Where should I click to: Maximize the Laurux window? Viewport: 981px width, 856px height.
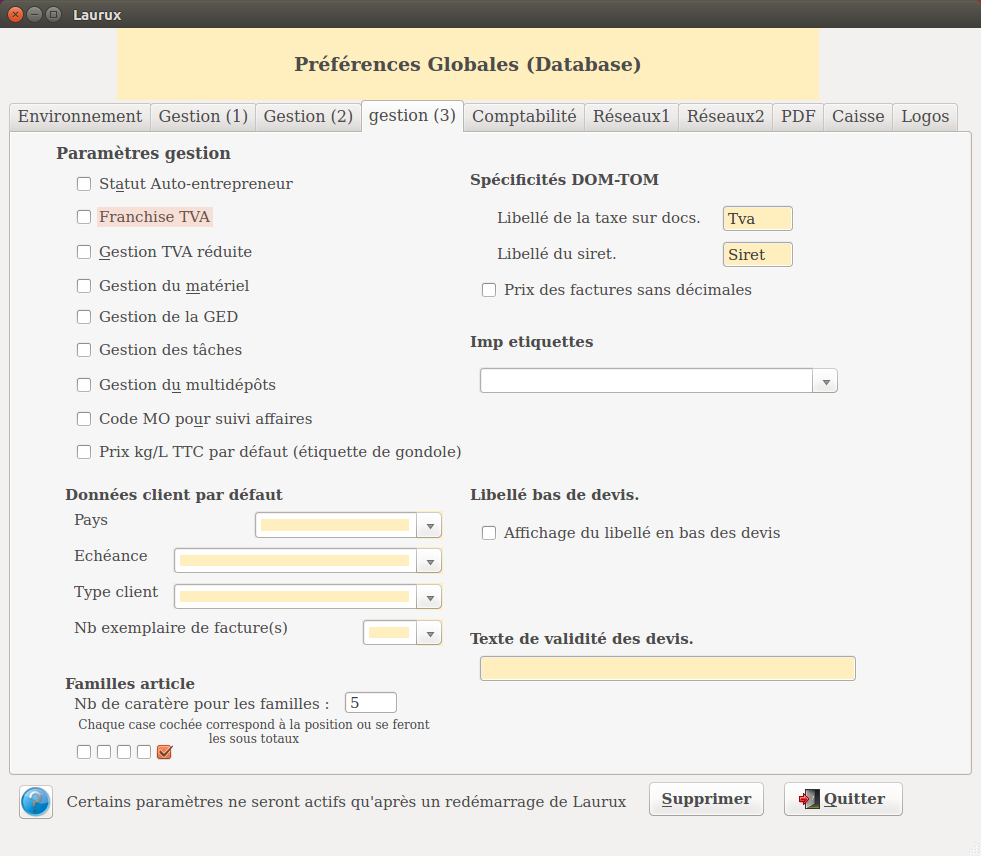[54, 14]
